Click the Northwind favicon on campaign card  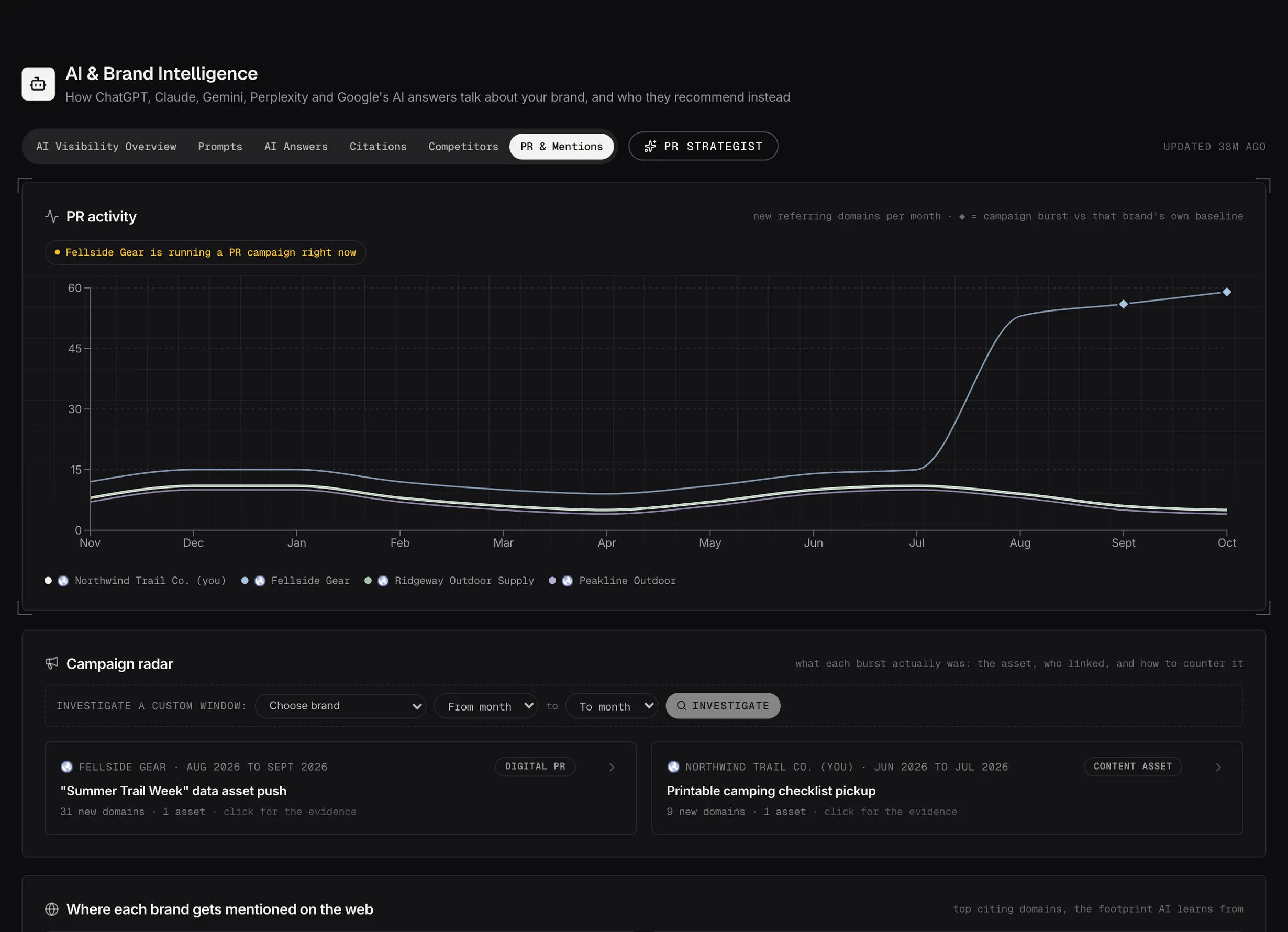(x=673, y=767)
